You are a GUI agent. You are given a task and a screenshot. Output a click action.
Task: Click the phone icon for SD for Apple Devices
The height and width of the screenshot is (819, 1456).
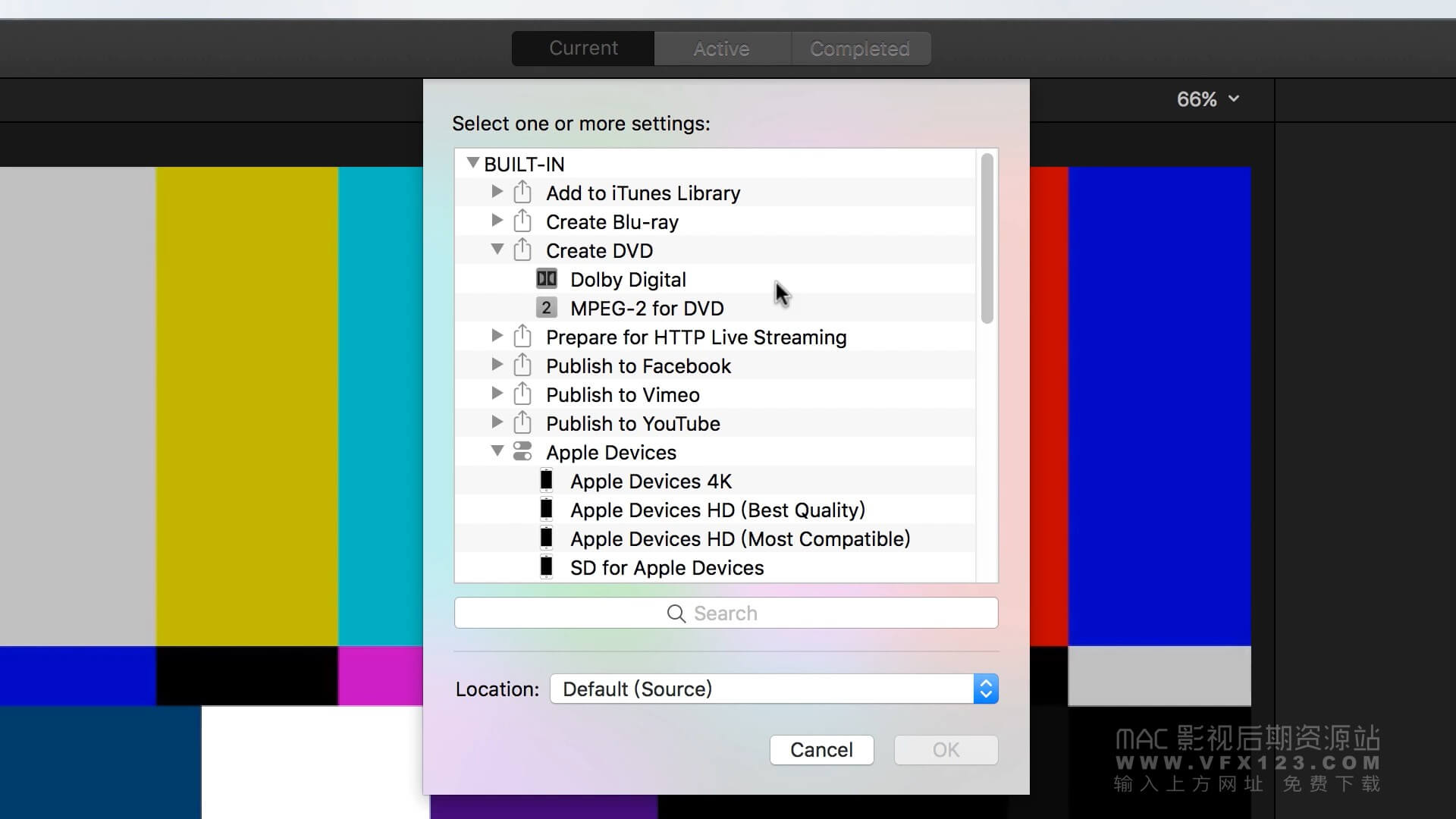tap(546, 567)
